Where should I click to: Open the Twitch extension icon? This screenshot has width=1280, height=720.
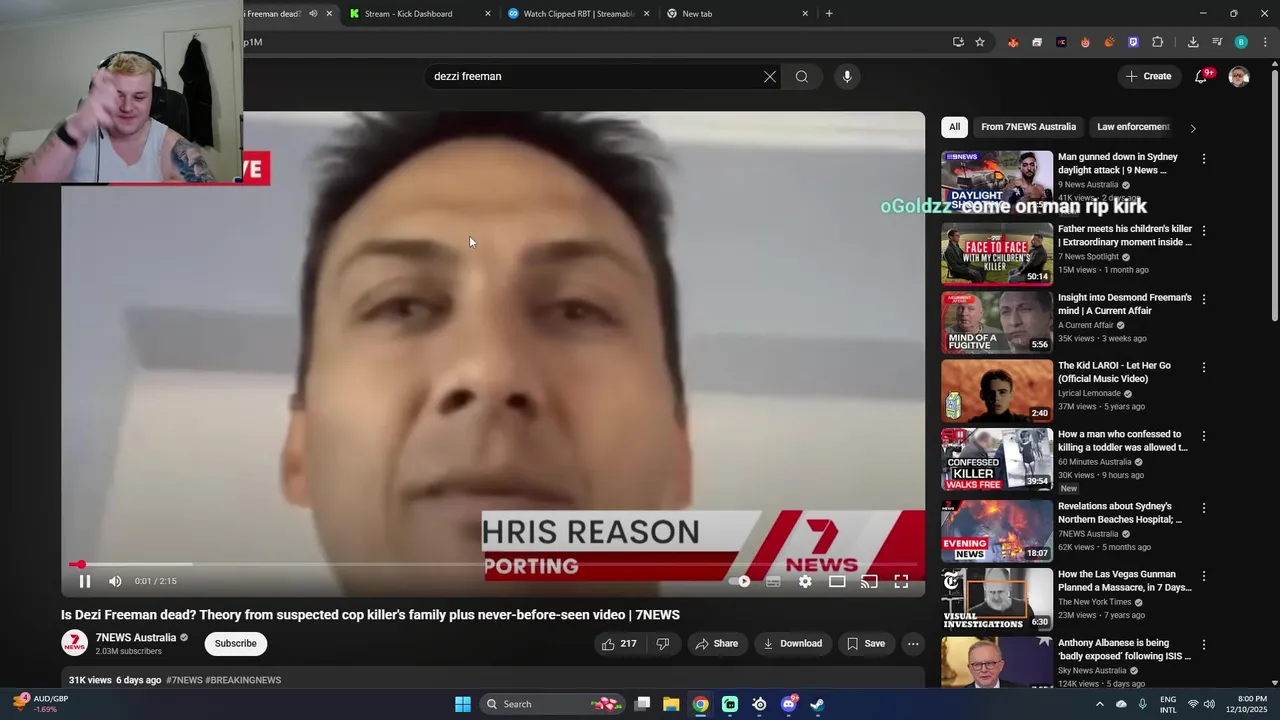(x=1133, y=42)
